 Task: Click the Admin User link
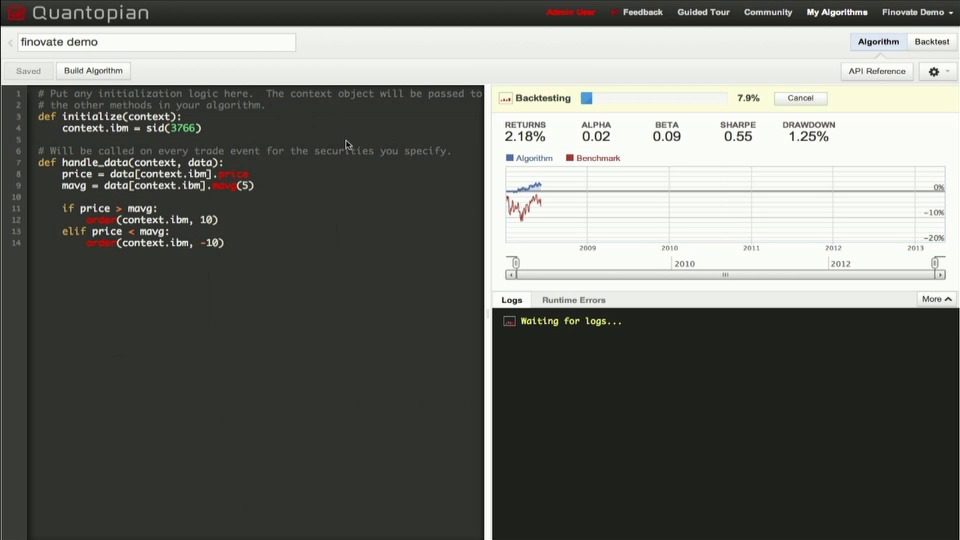[571, 12]
